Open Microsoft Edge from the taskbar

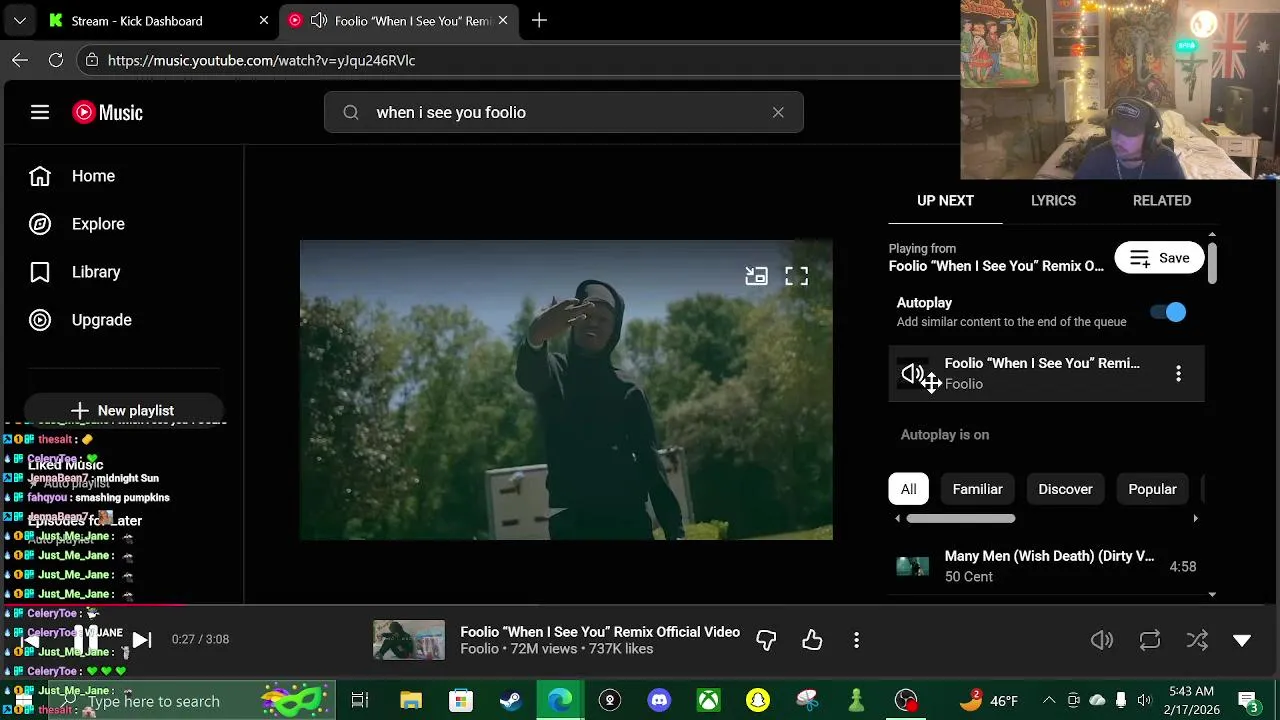[x=560, y=700]
